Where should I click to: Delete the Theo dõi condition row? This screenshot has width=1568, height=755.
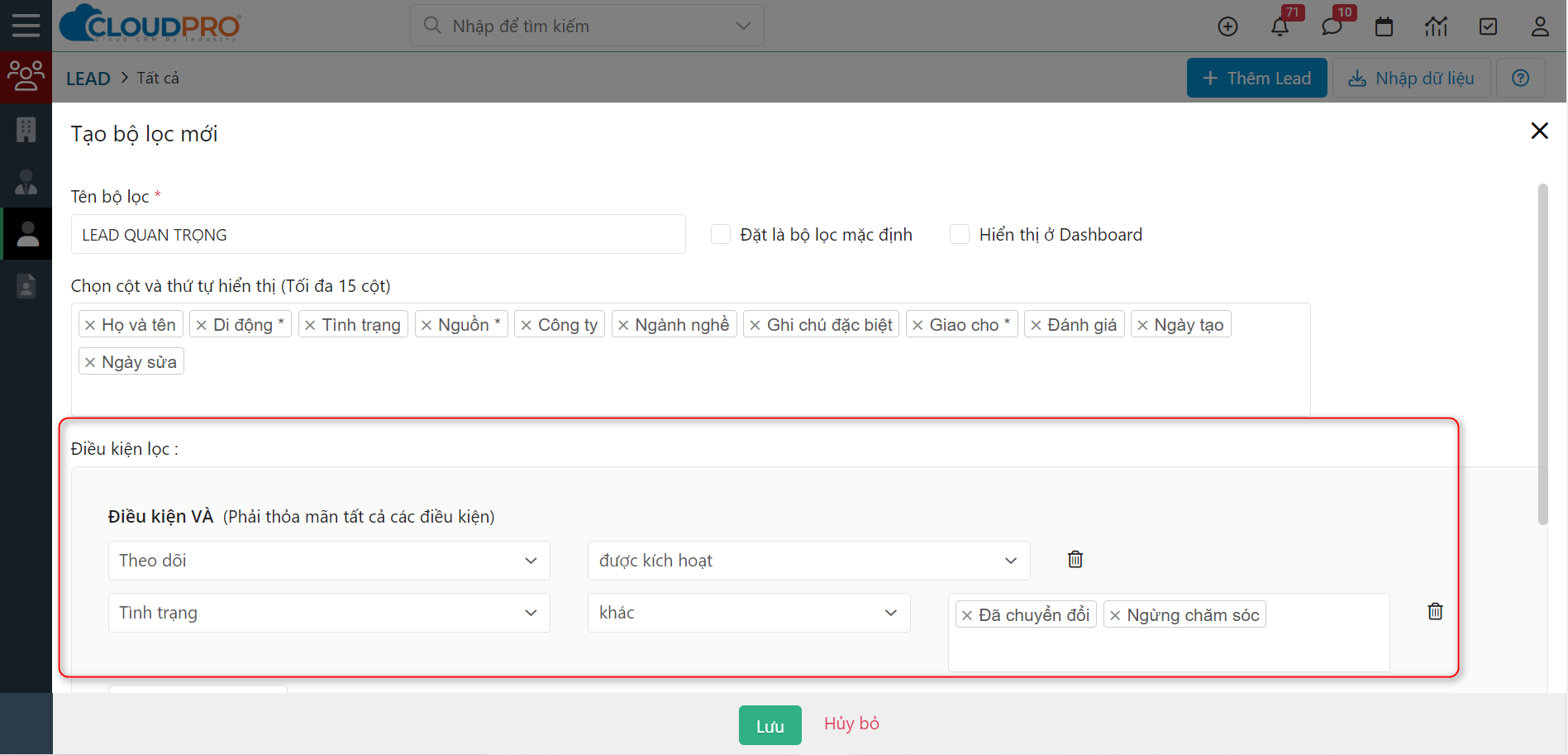tap(1075, 560)
